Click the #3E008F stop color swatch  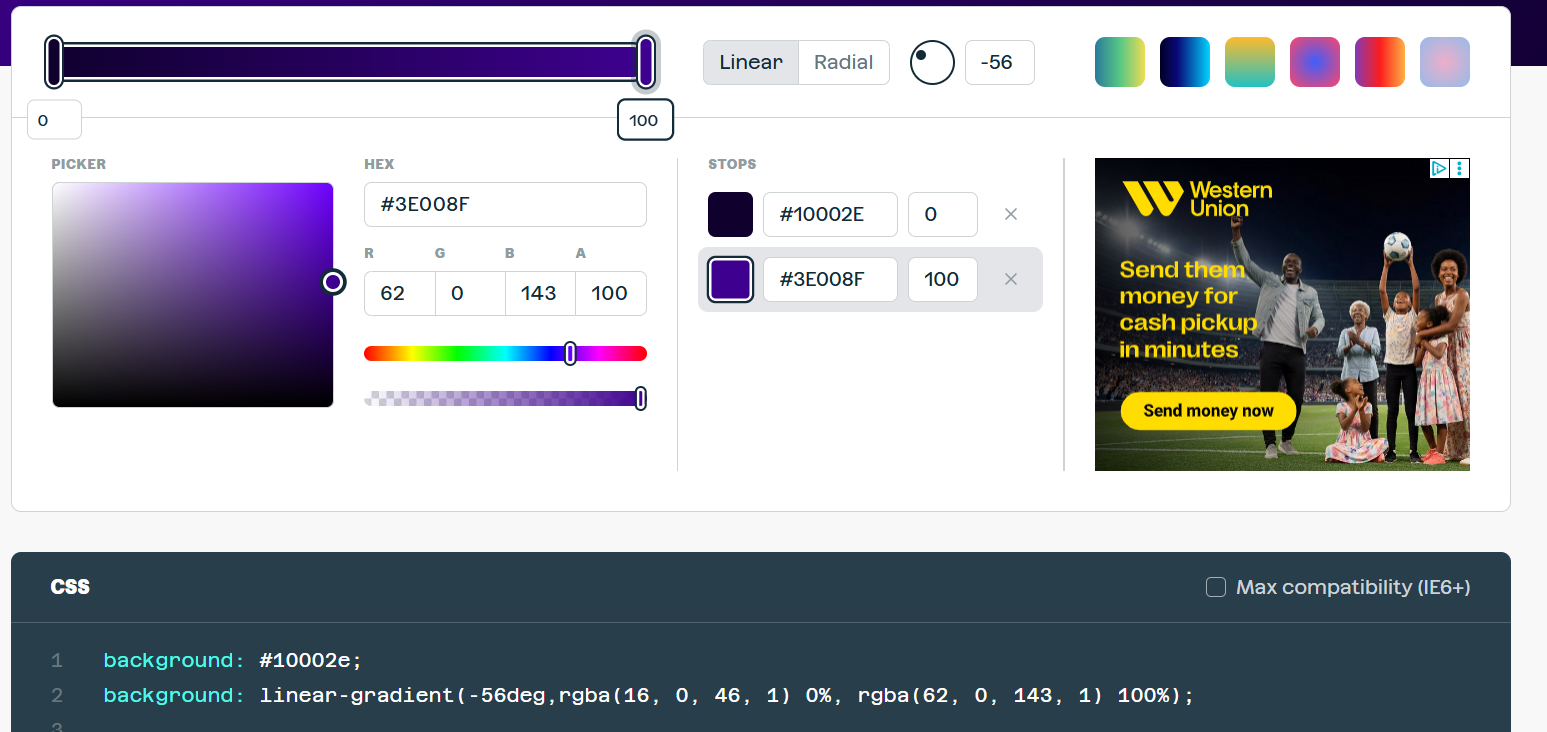[x=730, y=279]
